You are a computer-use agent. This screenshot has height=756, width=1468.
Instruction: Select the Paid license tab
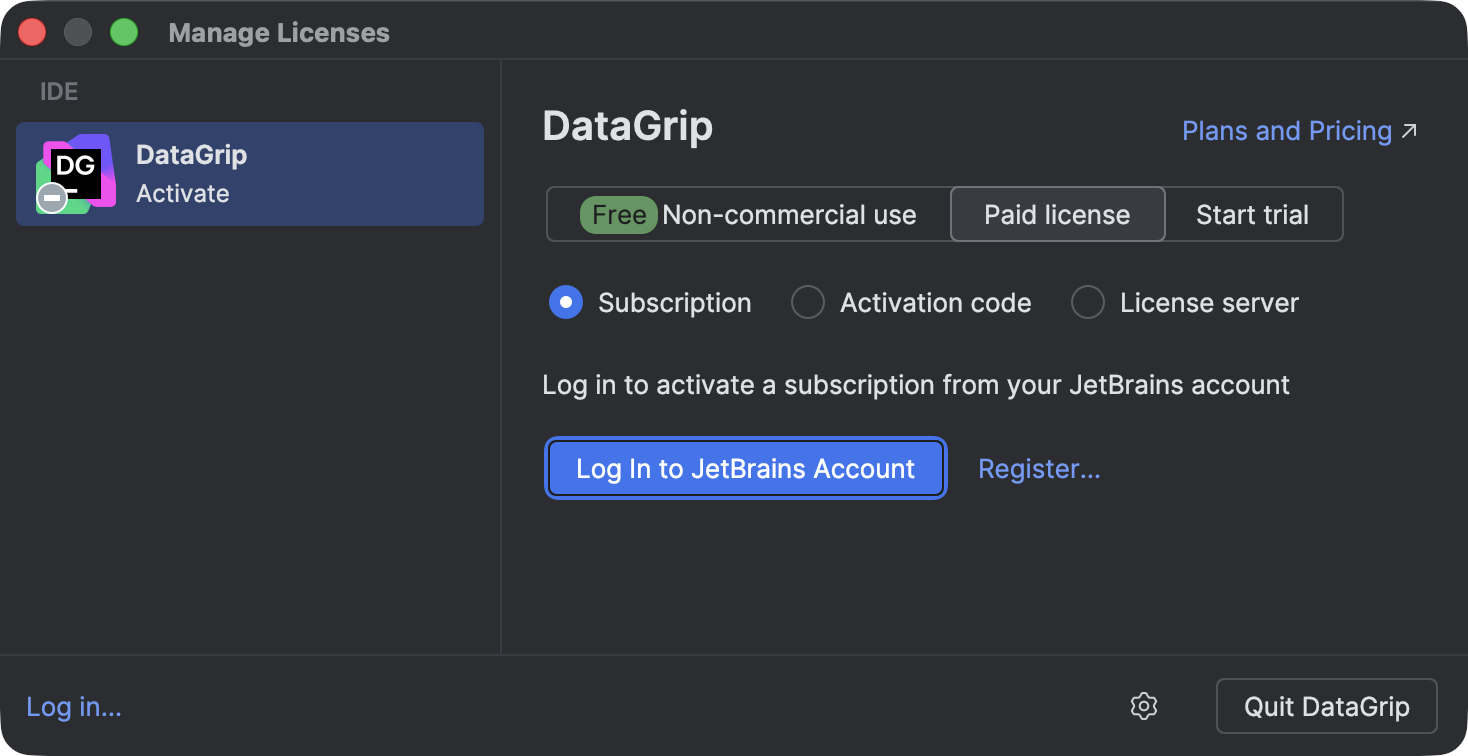pyautogui.click(x=1057, y=214)
